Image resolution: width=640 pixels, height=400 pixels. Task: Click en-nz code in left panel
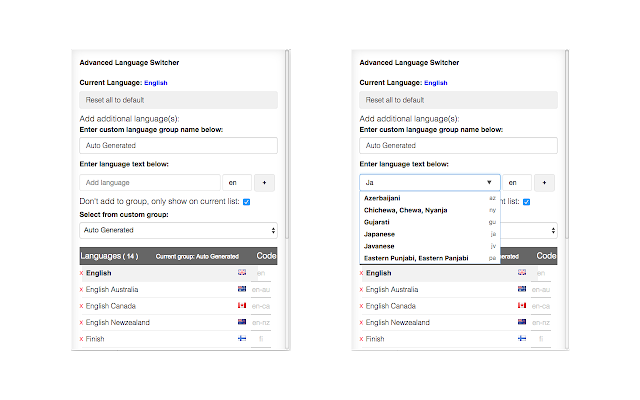[x=261, y=322]
